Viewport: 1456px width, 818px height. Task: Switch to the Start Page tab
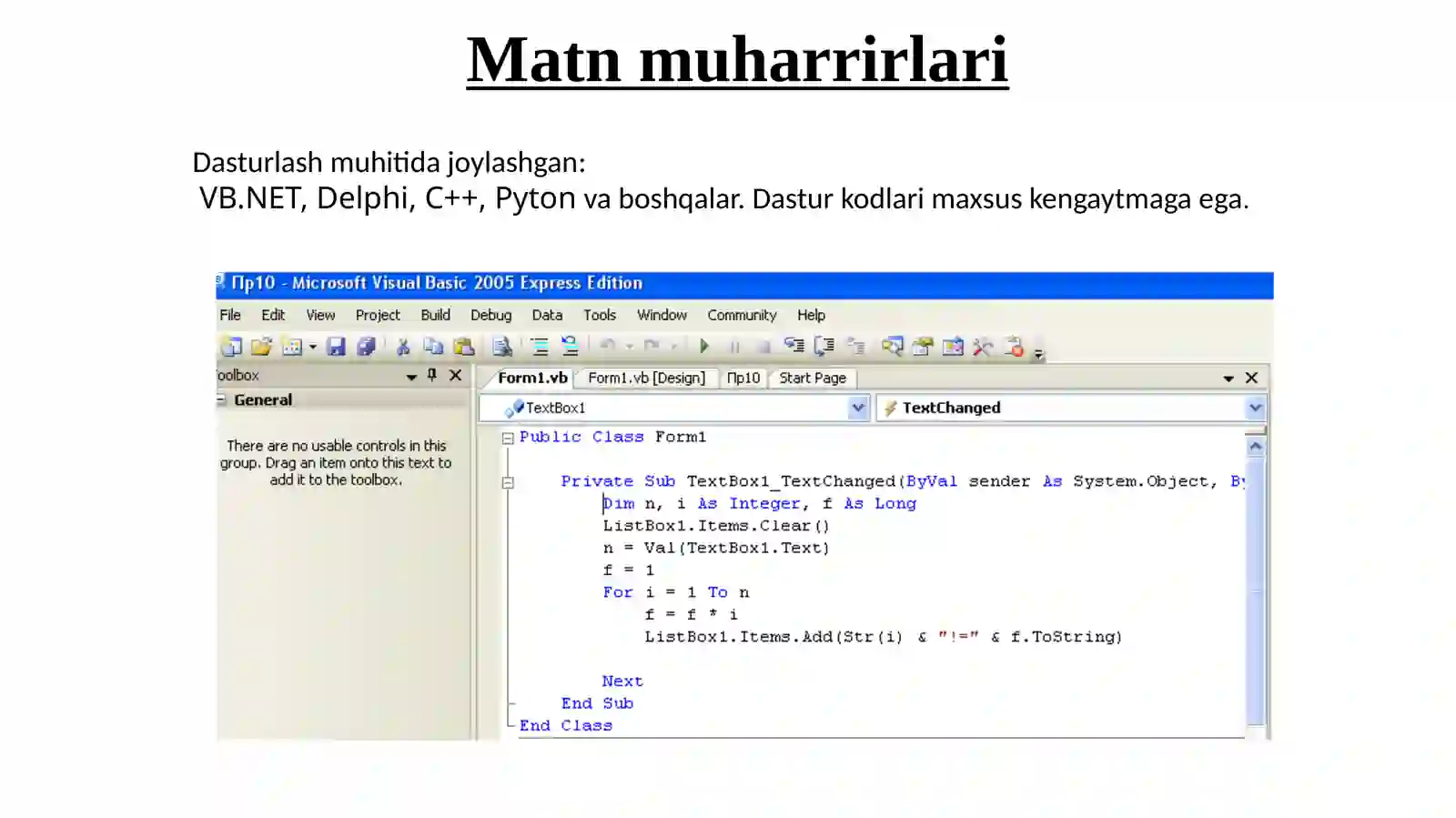pyautogui.click(x=813, y=378)
